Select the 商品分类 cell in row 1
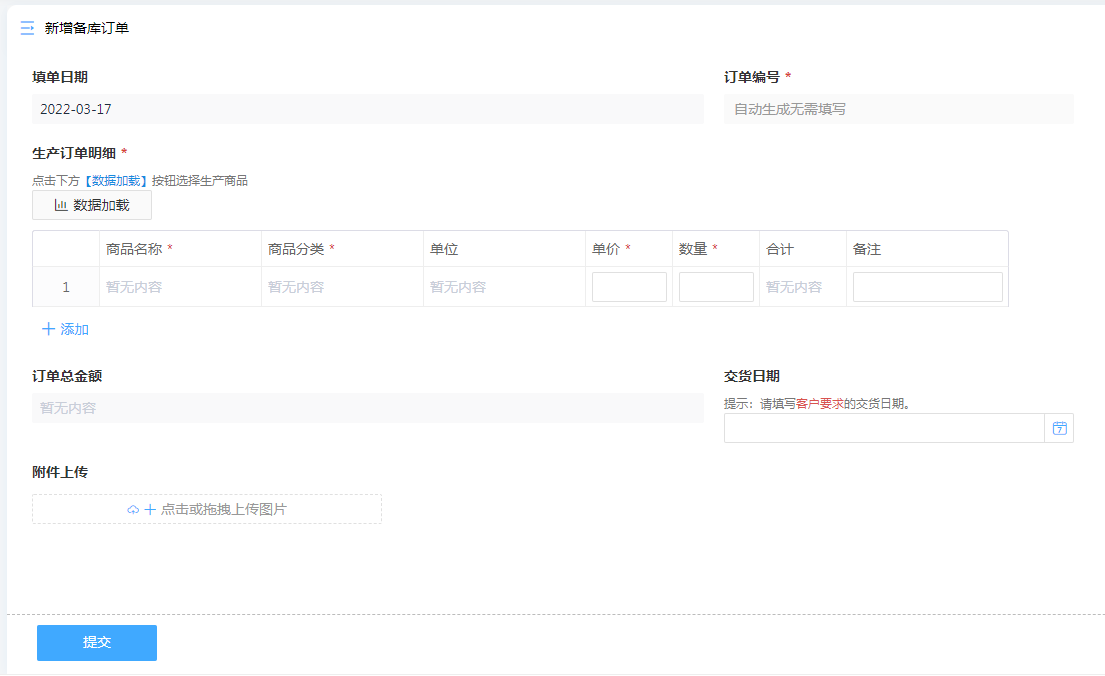The height and width of the screenshot is (676, 1105). [342, 287]
